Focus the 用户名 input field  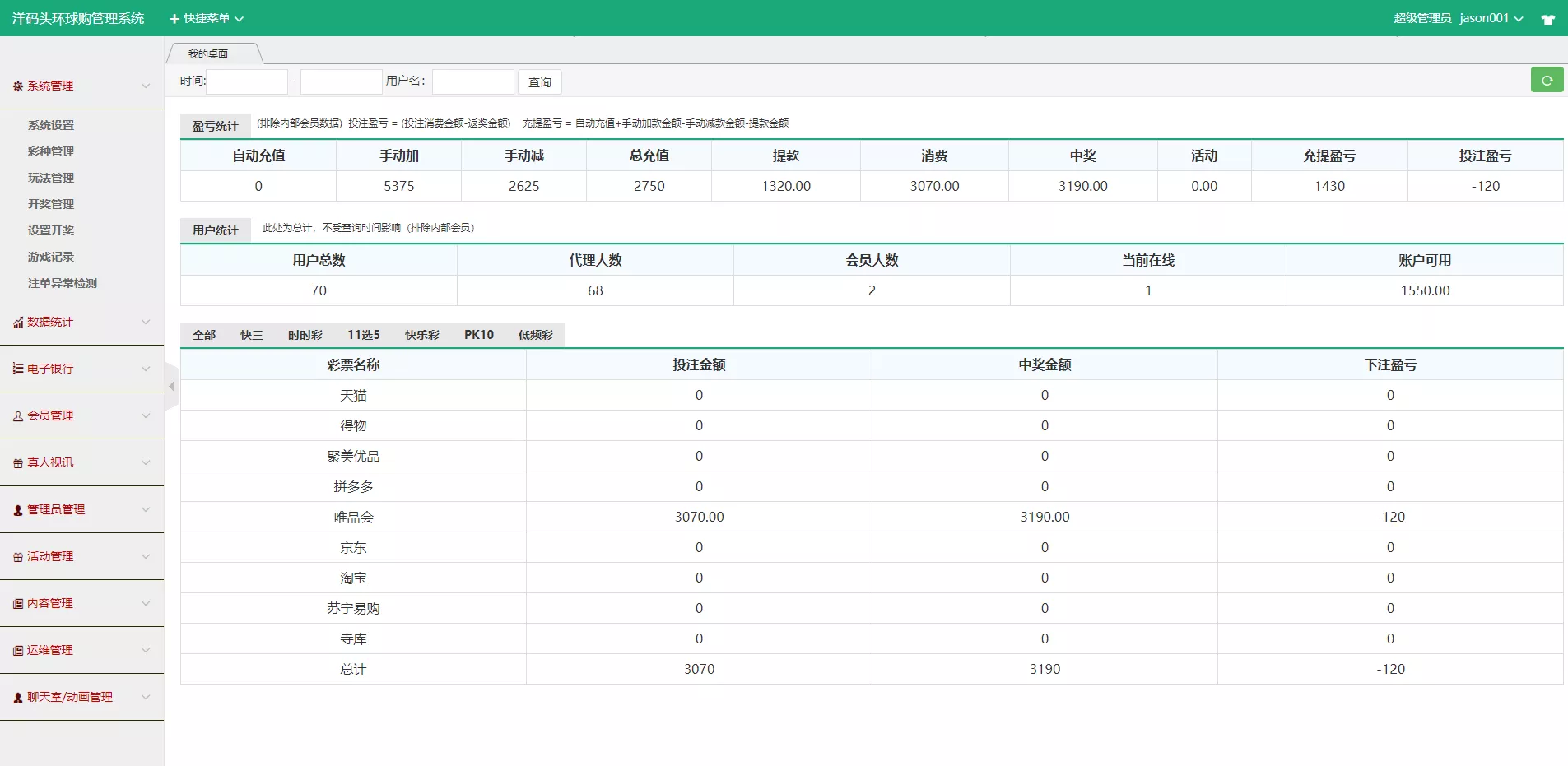472,81
